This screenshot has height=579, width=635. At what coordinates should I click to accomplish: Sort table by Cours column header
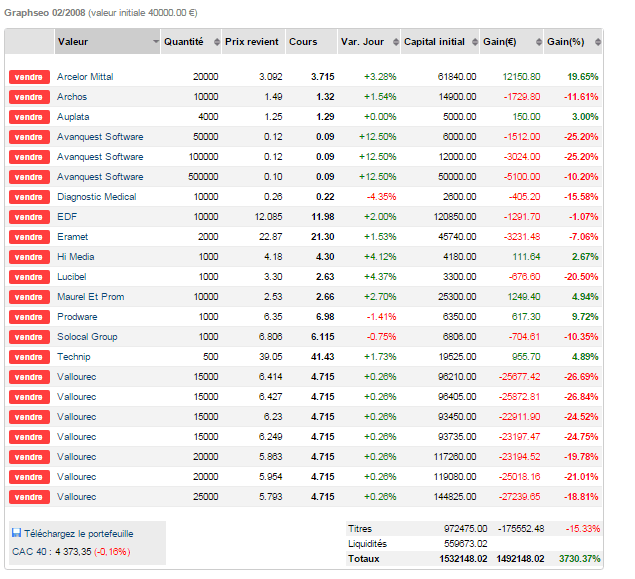[x=303, y=42]
